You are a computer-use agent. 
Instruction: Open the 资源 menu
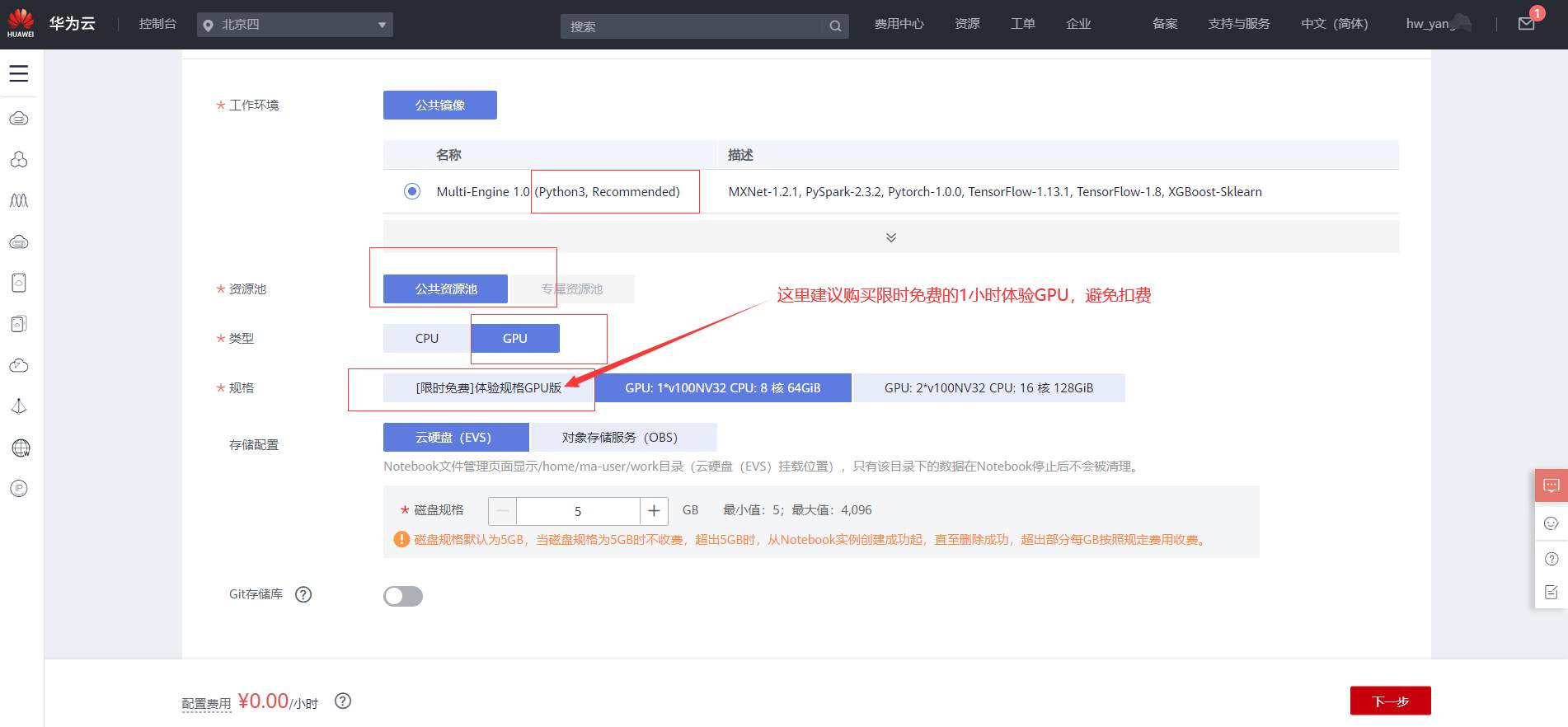coord(967,24)
